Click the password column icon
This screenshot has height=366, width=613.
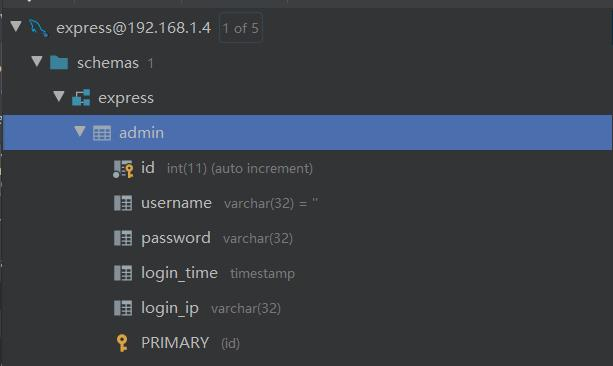(x=123, y=238)
